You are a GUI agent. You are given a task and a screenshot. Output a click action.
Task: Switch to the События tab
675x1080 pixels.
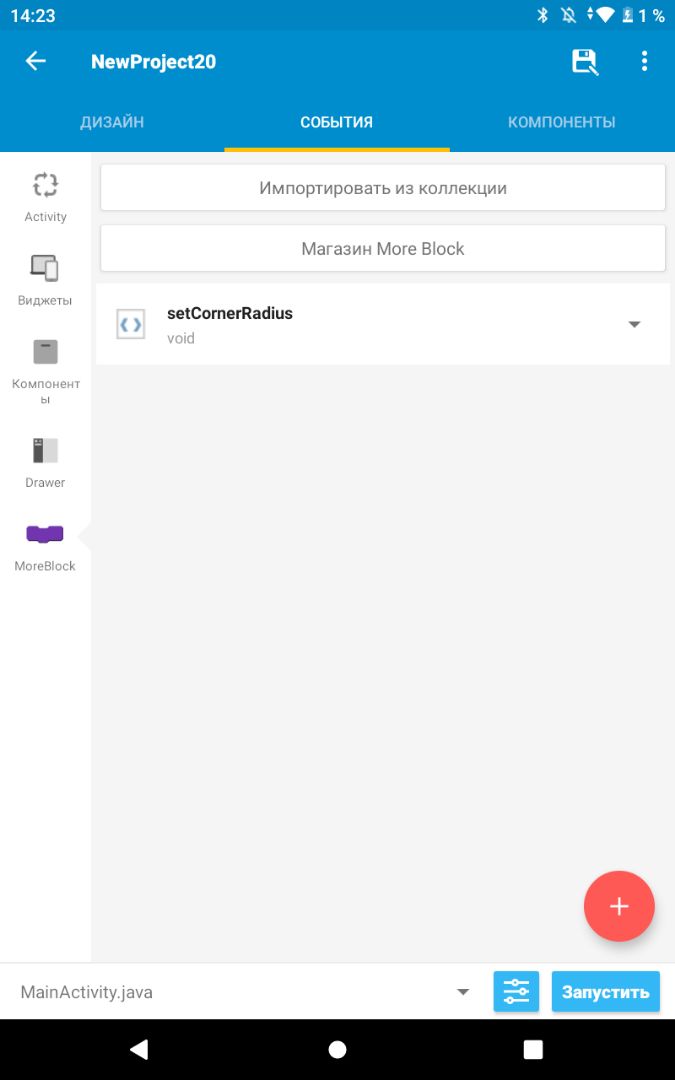click(337, 122)
